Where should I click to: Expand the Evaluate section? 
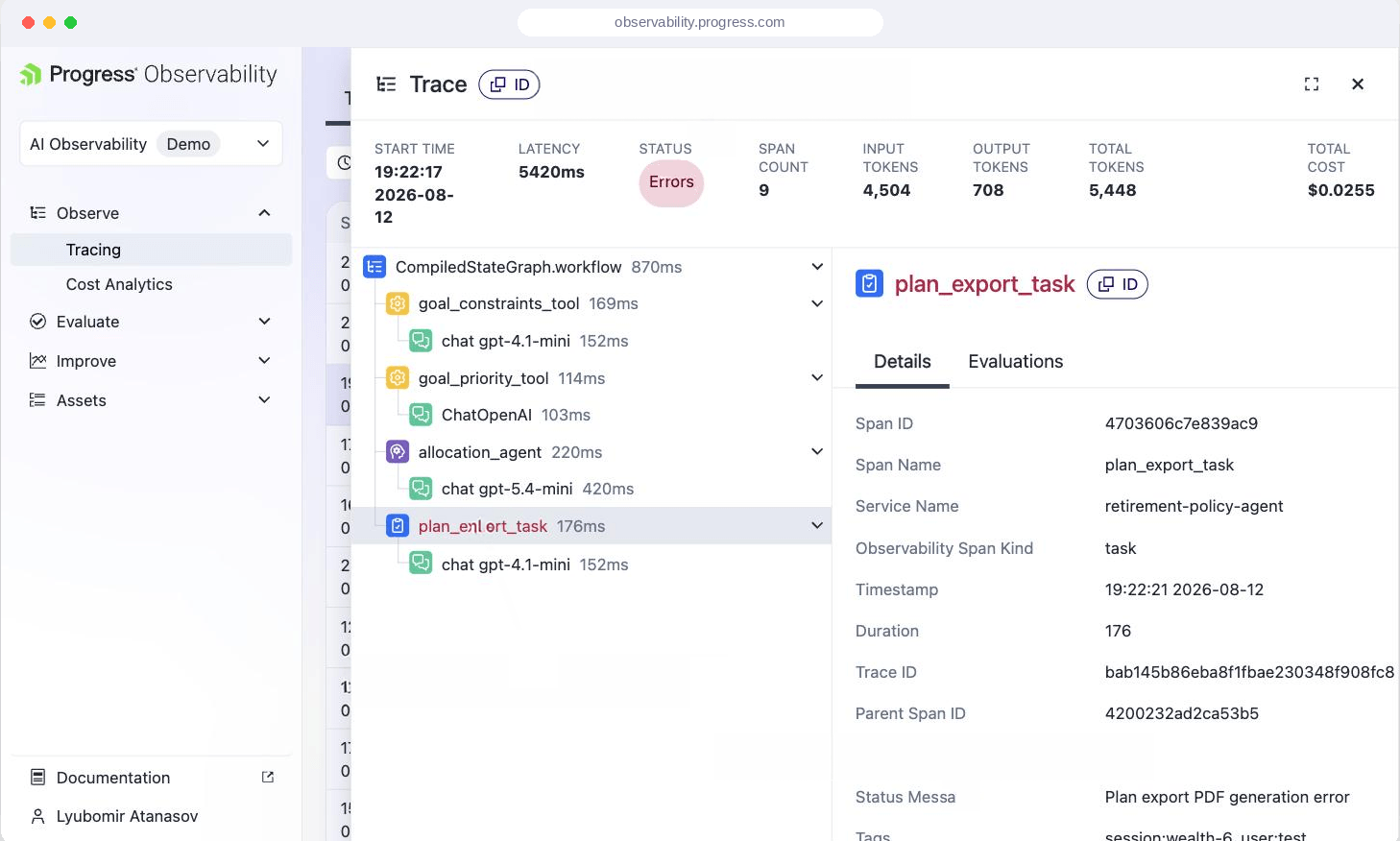[x=264, y=322]
